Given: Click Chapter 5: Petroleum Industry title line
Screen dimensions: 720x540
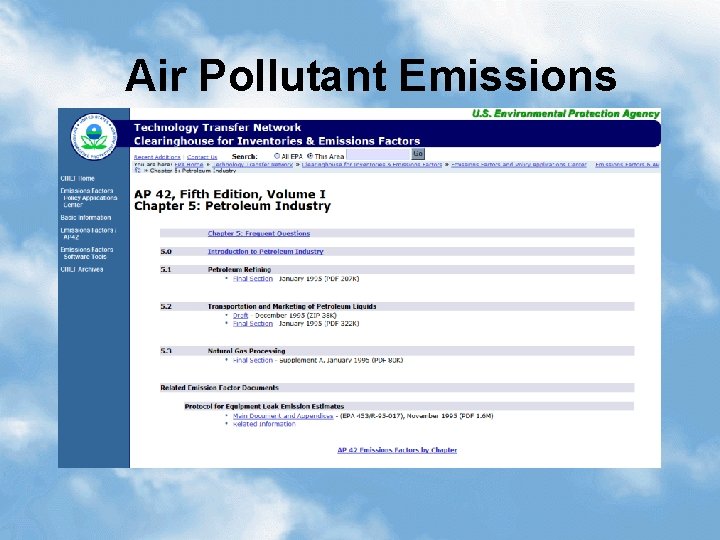Looking at the screenshot, I should coord(232,206).
